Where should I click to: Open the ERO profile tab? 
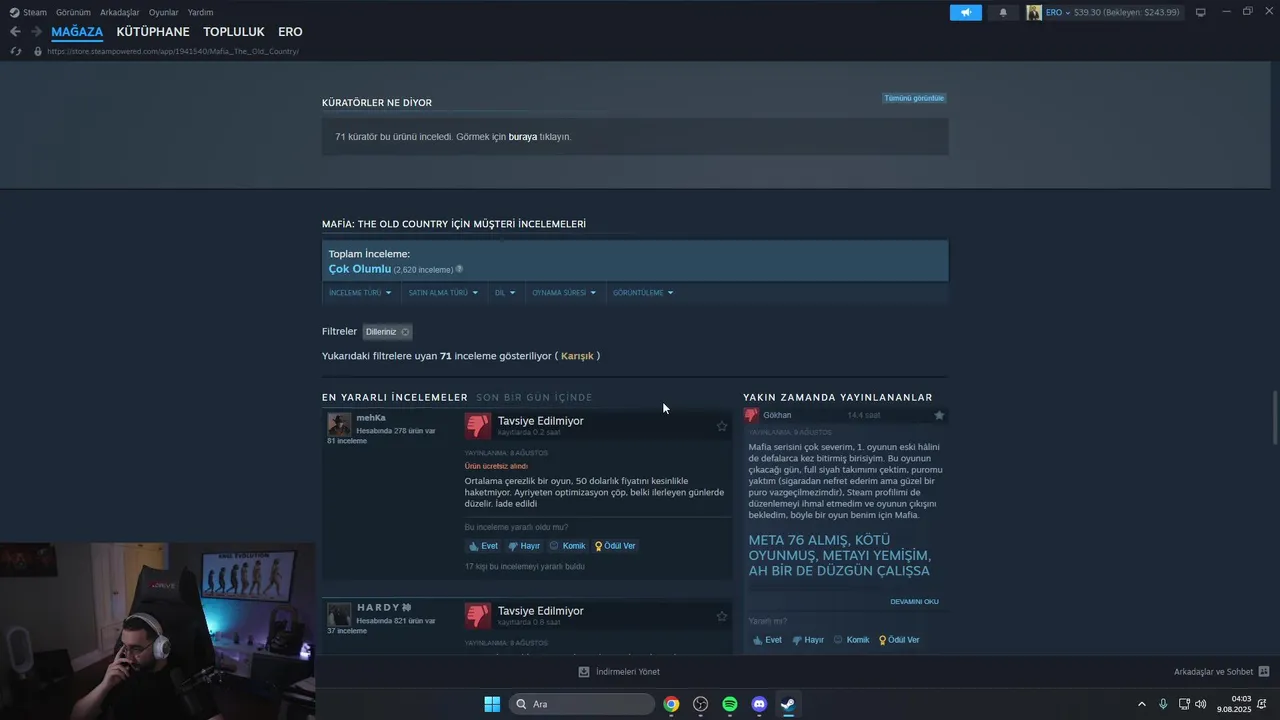[290, 32]
